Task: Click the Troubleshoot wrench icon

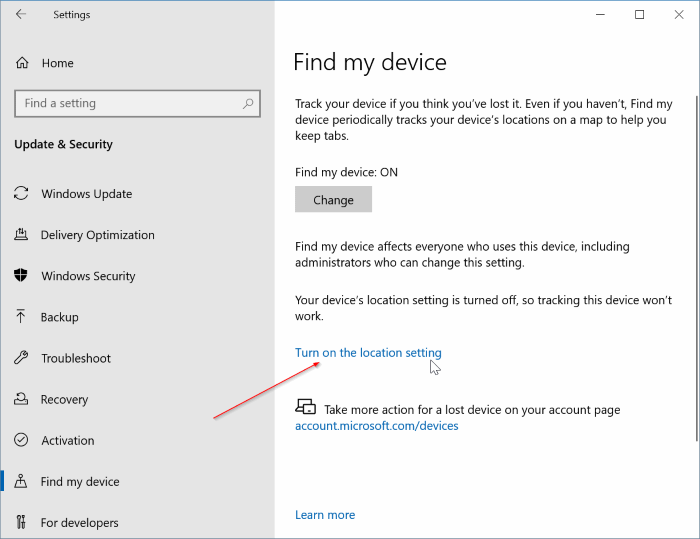Action: (x=21, y=358)
